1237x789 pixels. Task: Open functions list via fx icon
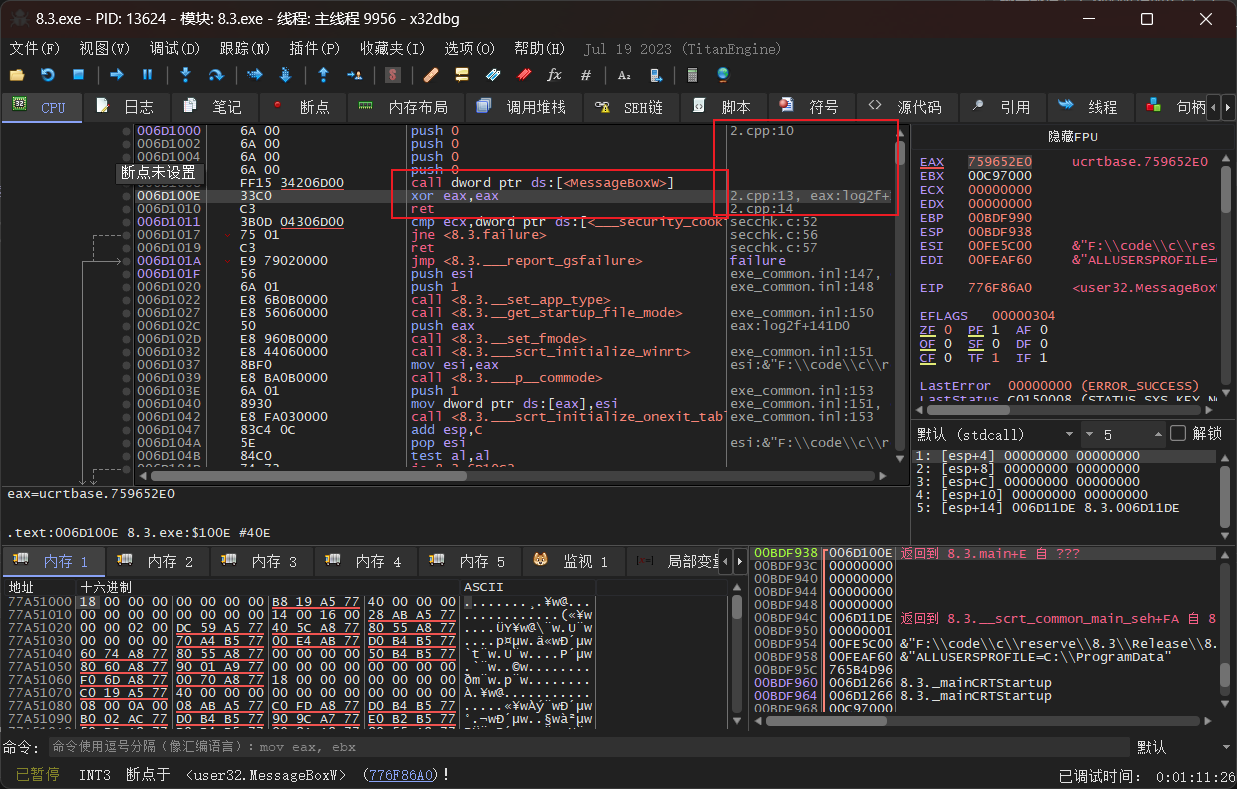[x=554, y=75]
